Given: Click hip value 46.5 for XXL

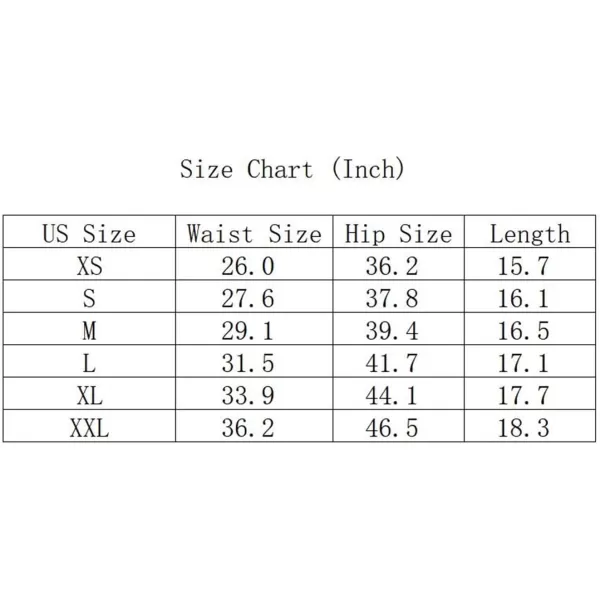Looking at the screenshot, I should click(392, 427).
